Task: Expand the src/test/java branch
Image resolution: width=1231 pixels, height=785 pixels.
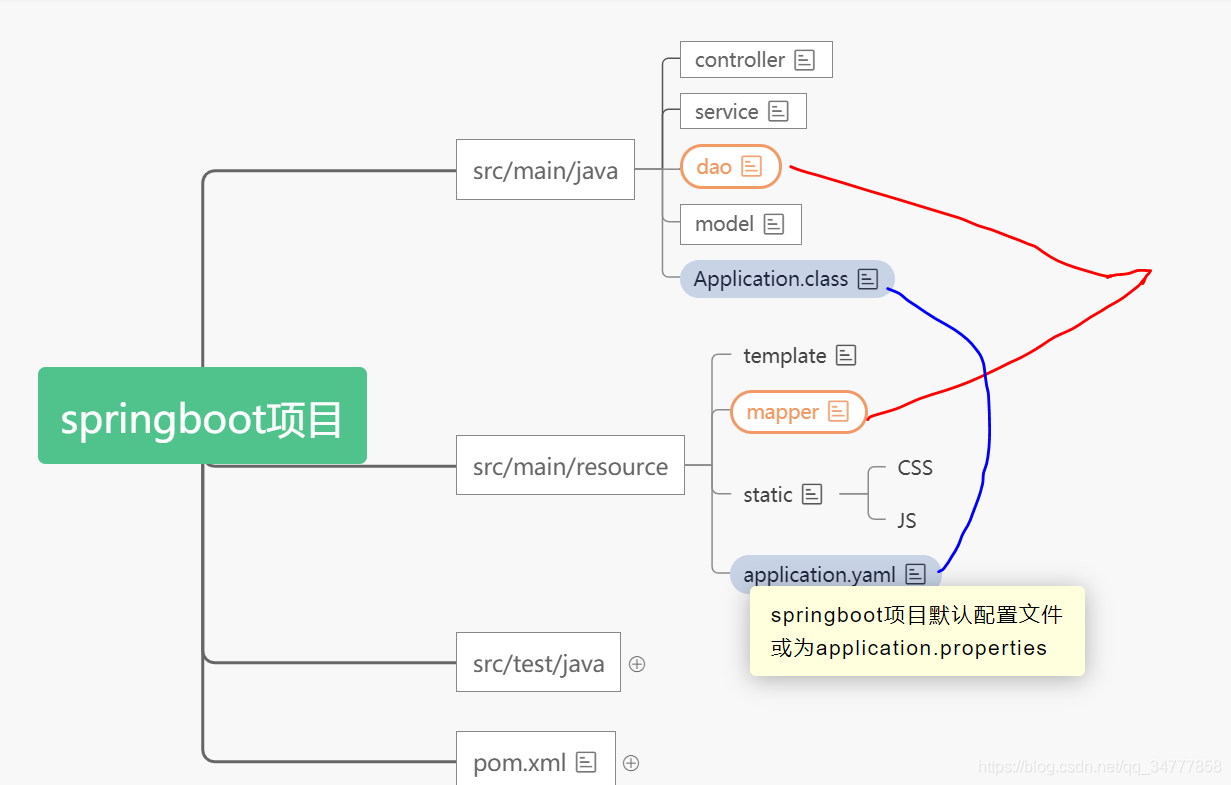Action: pyautogui.click(x=637, y=662)
